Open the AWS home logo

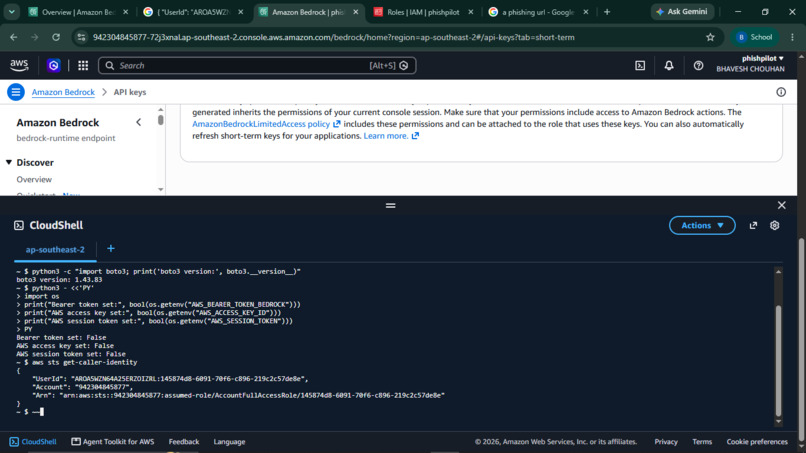coord(19,65)
